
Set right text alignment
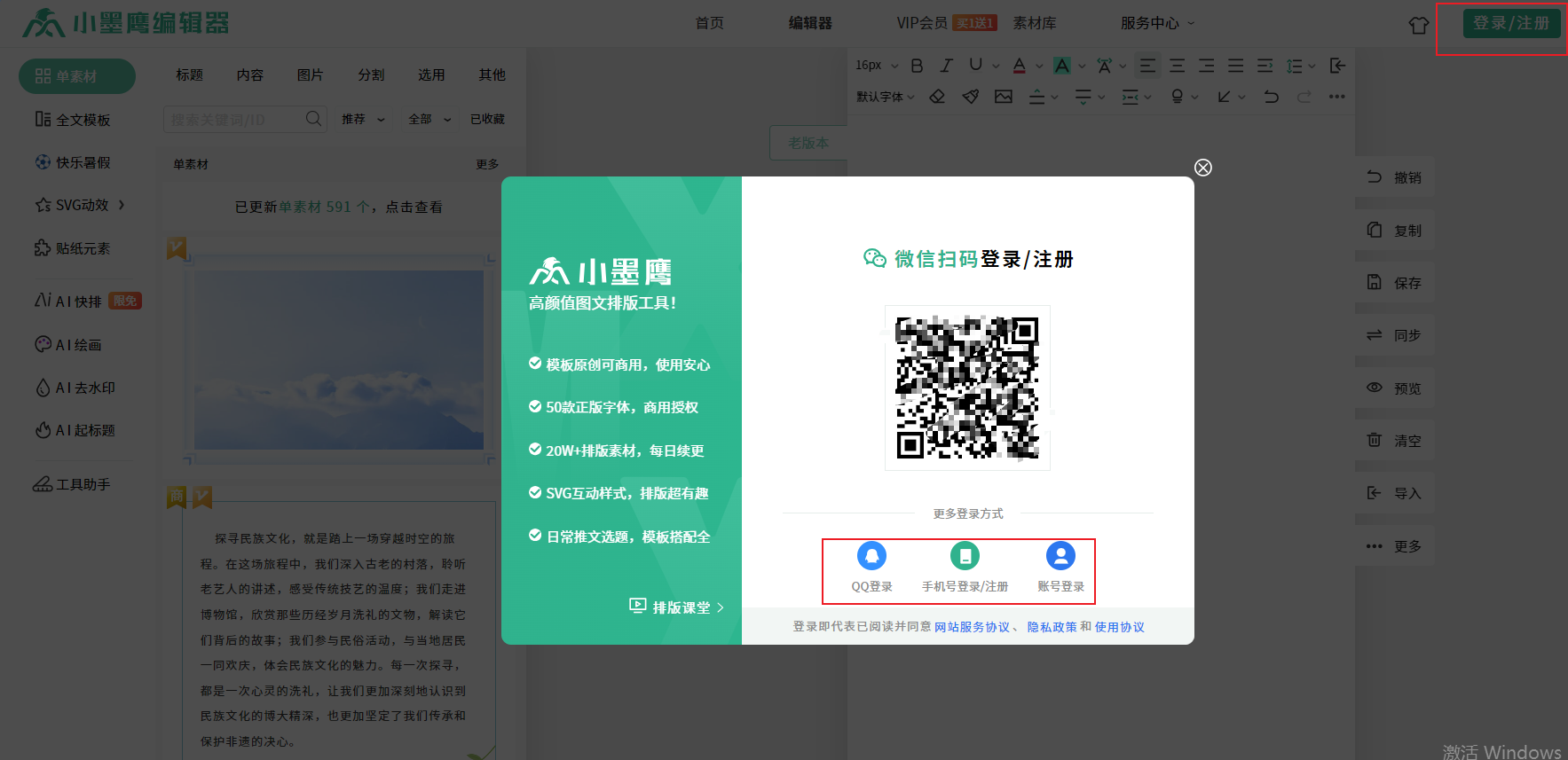tap(1206, 66)
